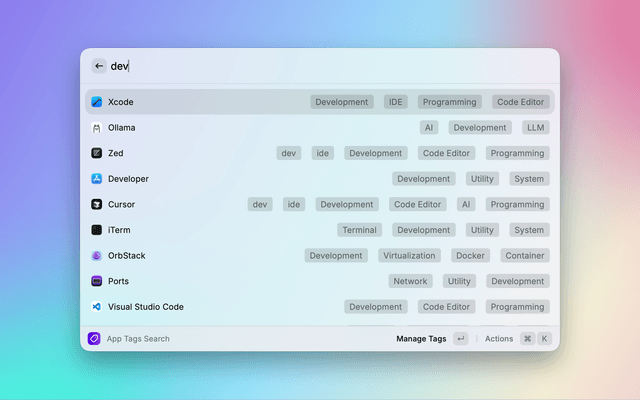640x400 pixels.
Task: Click the Zed app icon
Action: point(97,153)
